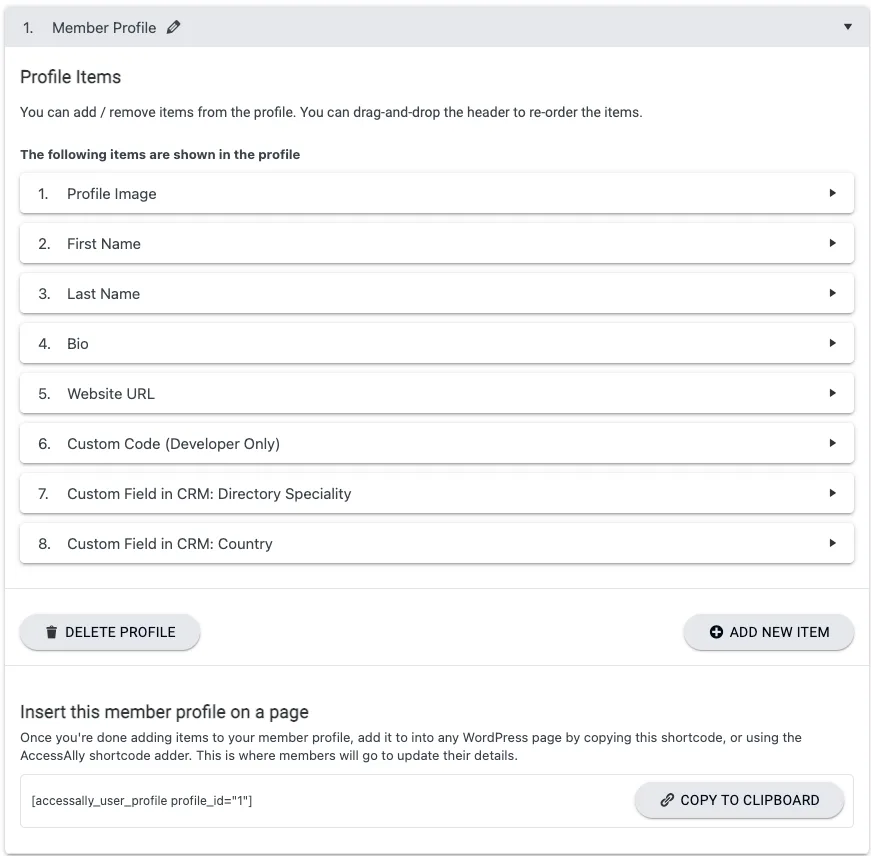Expand the Bio profile item
Viewport: 871px width, 856px height.
click(833, 343)
